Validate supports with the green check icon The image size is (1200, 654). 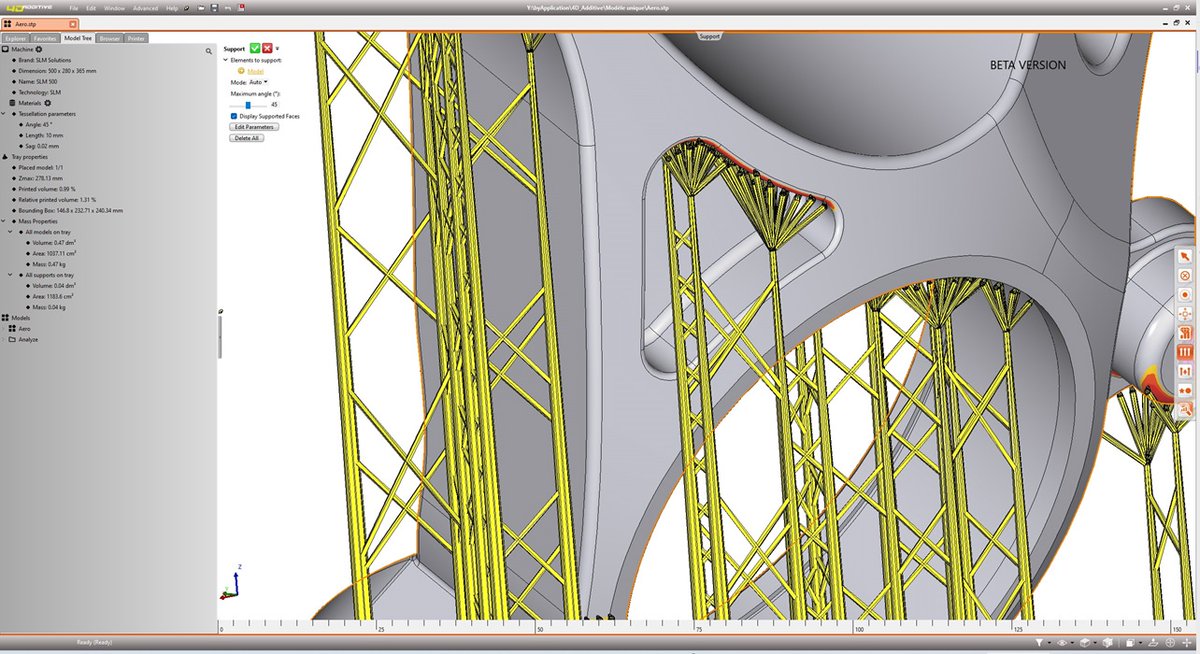pos(254,48)
